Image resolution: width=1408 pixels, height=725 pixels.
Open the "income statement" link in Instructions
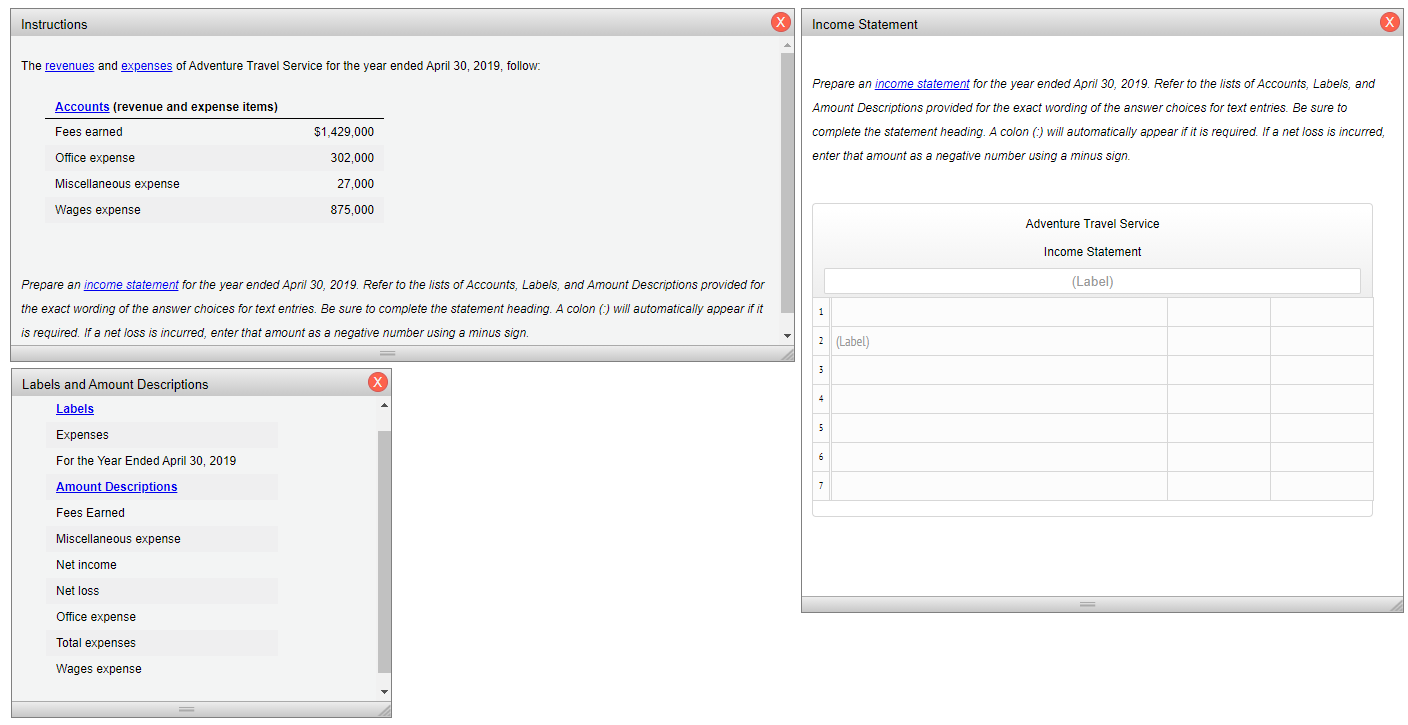(131, 284)
